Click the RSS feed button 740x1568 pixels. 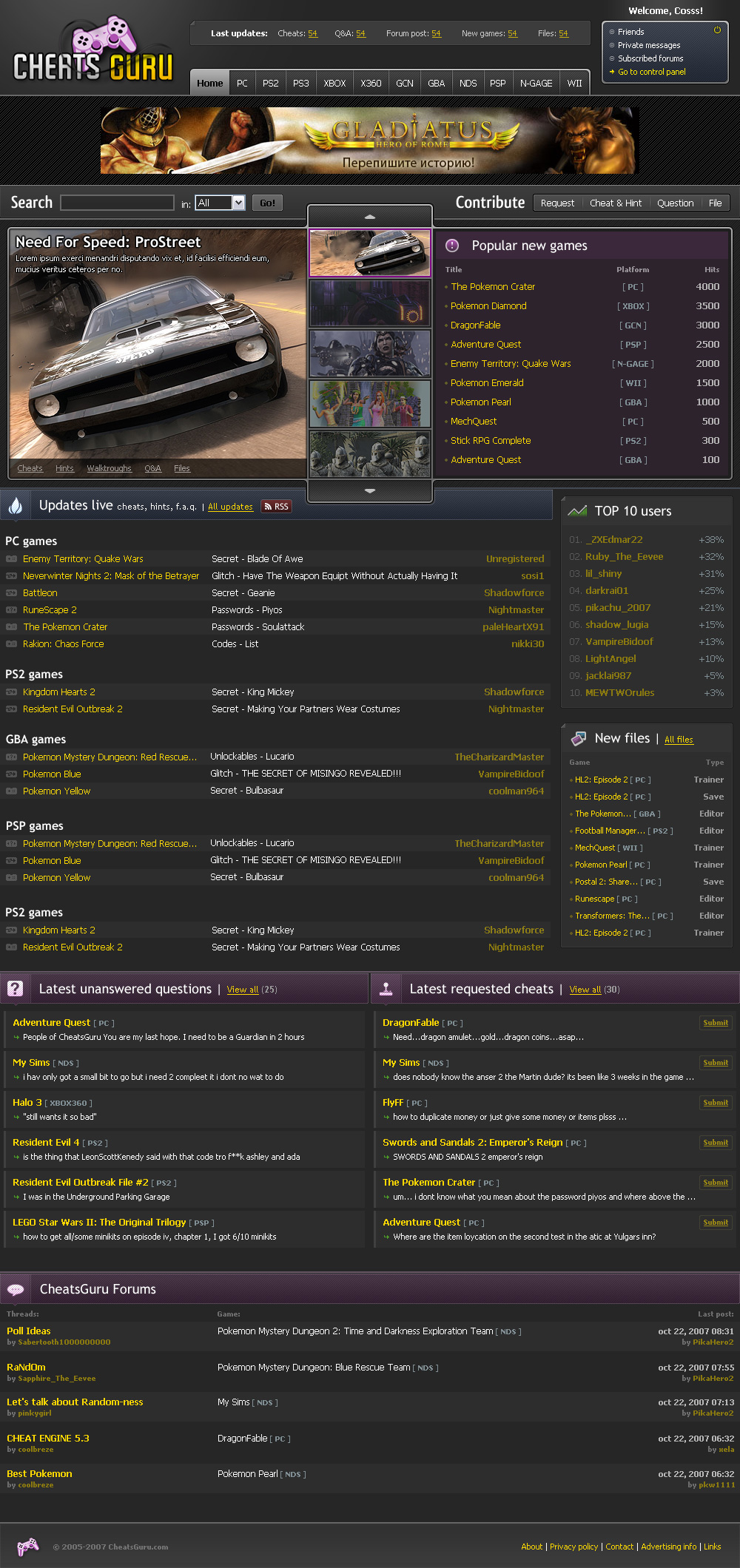(276, 507)
